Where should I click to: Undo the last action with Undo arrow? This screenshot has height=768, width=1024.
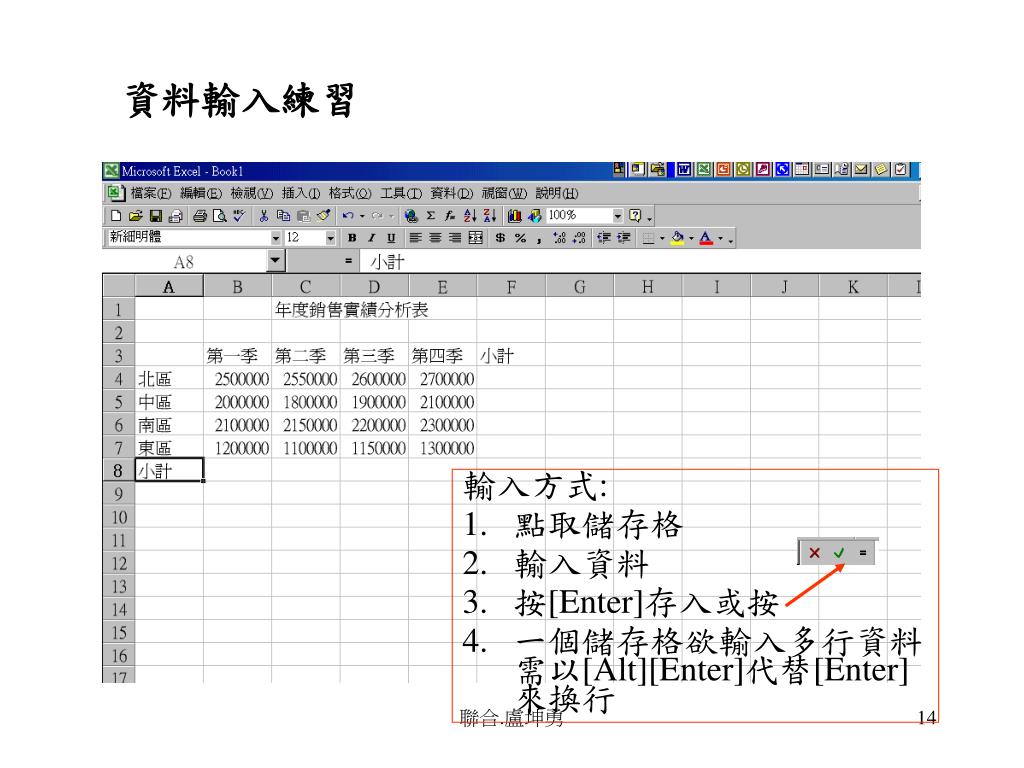click(348, 216)
